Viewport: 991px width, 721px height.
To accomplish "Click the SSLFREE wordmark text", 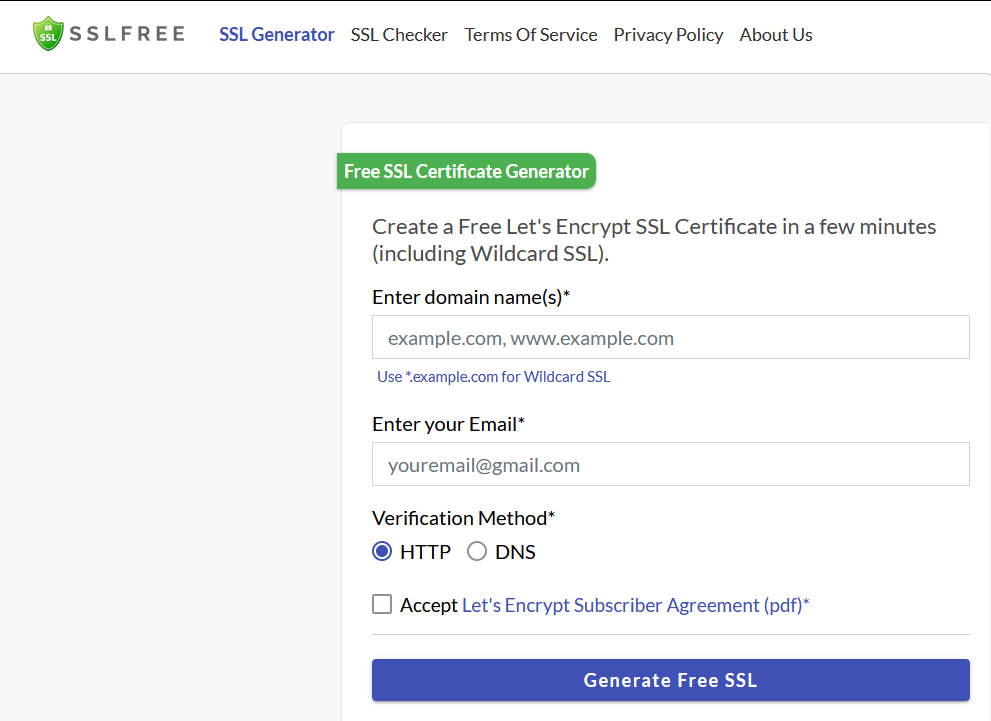I will point(127,34).
